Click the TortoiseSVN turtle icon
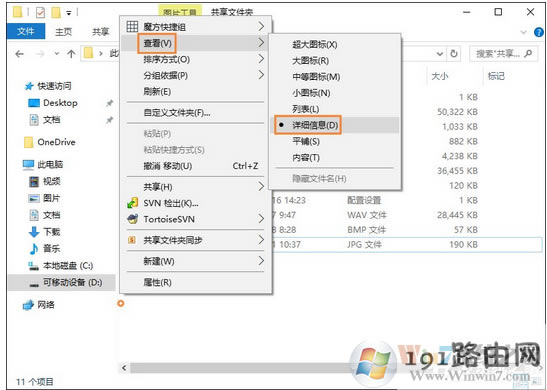Screen dimensions: 547x390 (133, 219)
